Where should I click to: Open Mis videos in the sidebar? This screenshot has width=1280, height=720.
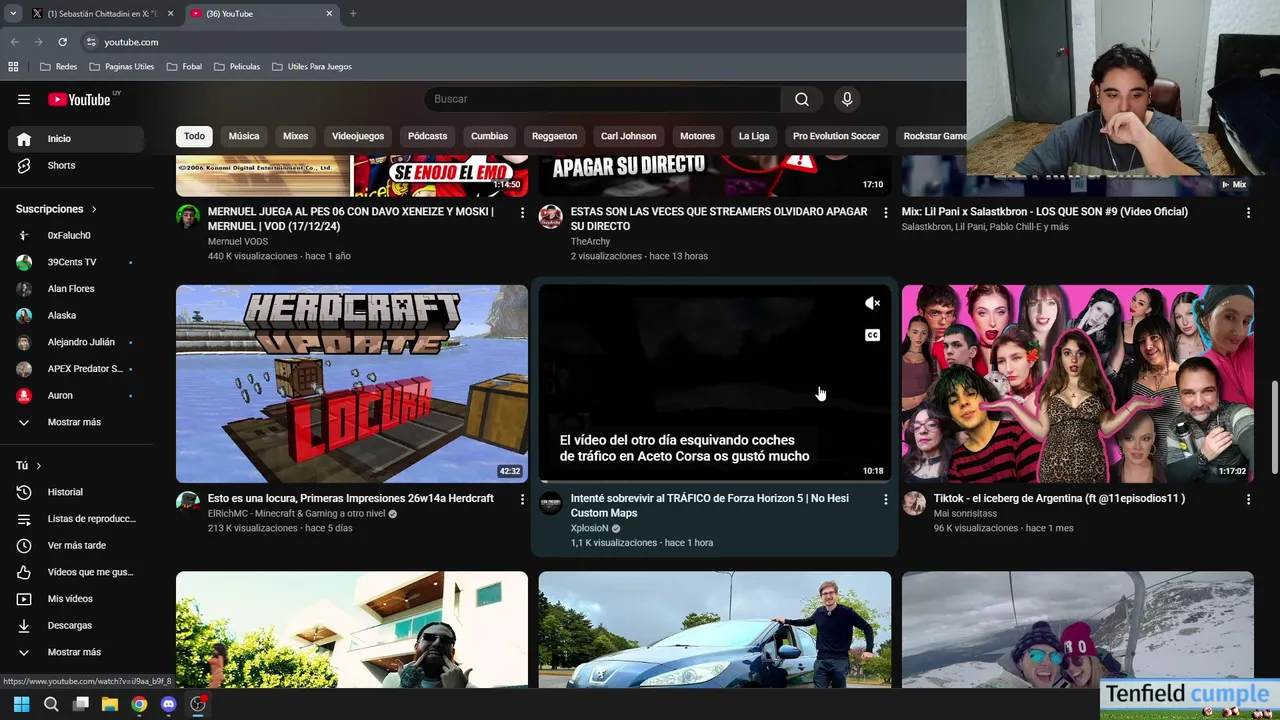click(x=76, y=599)
